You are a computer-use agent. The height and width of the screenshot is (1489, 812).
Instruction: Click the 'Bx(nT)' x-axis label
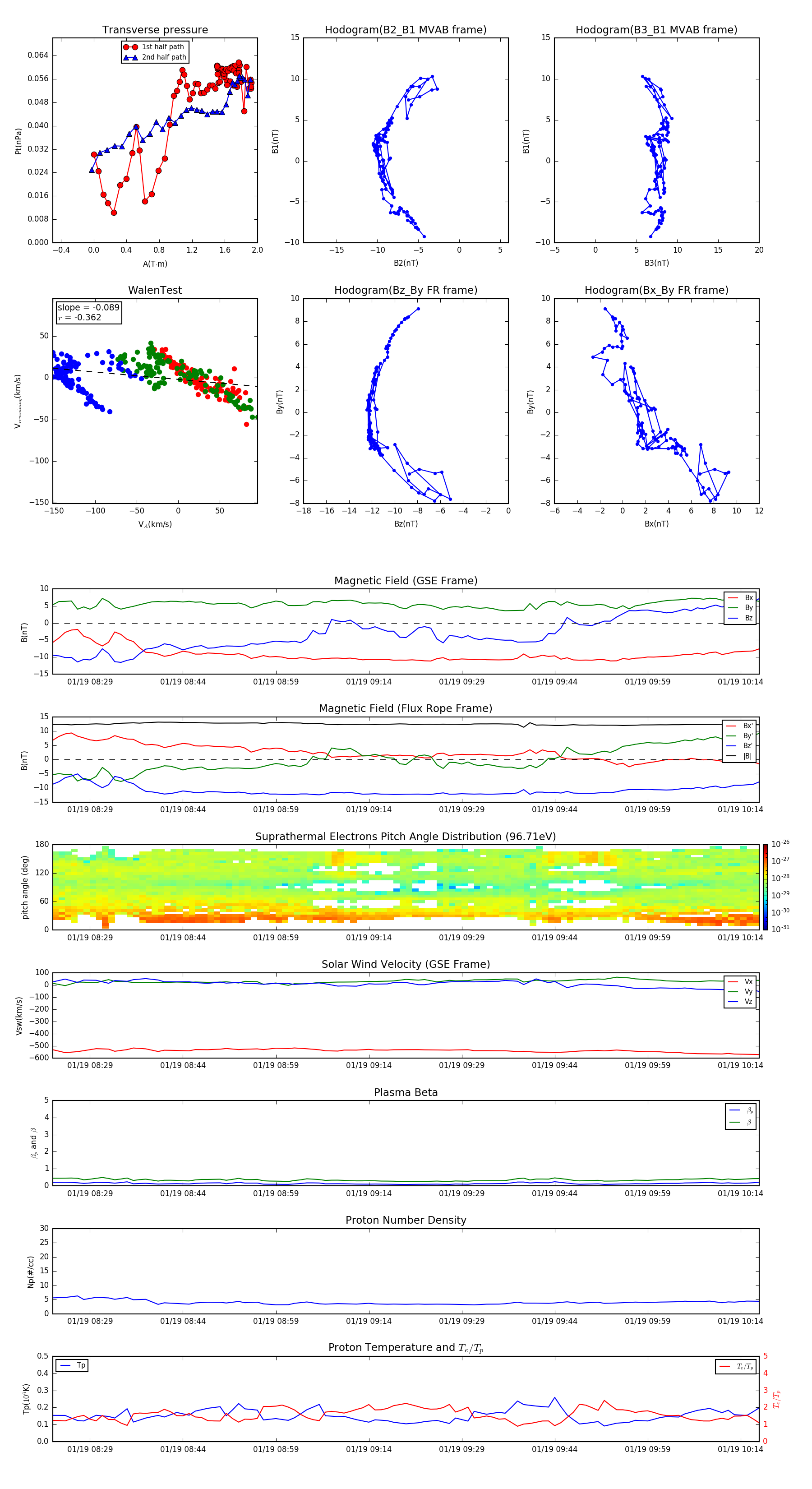click(656, 524)
